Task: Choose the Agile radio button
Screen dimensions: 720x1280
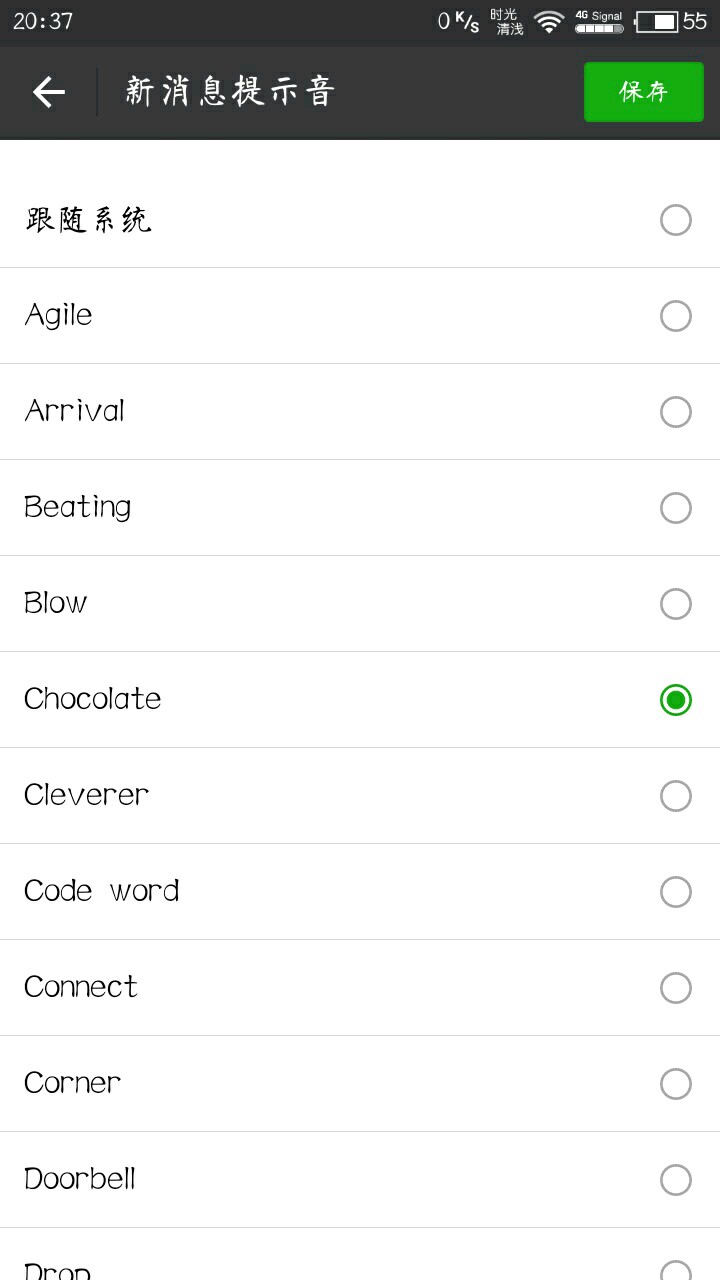Action: (676, 316)
